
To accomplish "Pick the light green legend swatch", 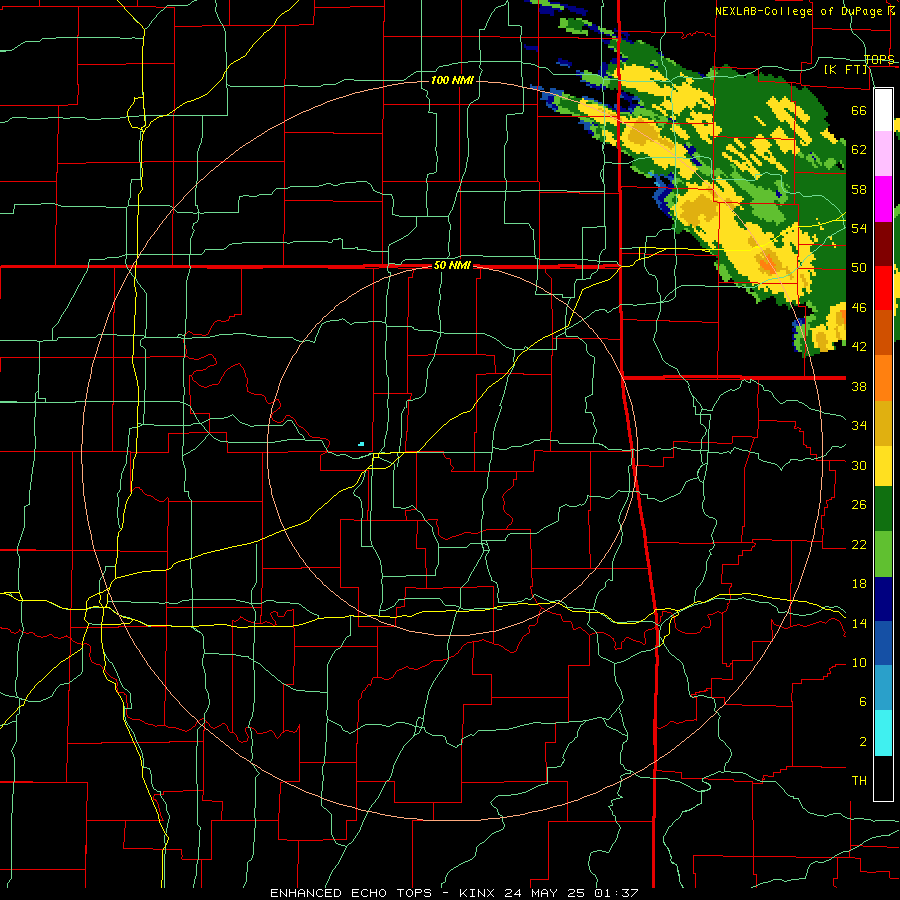I will [x=883, y=554].
